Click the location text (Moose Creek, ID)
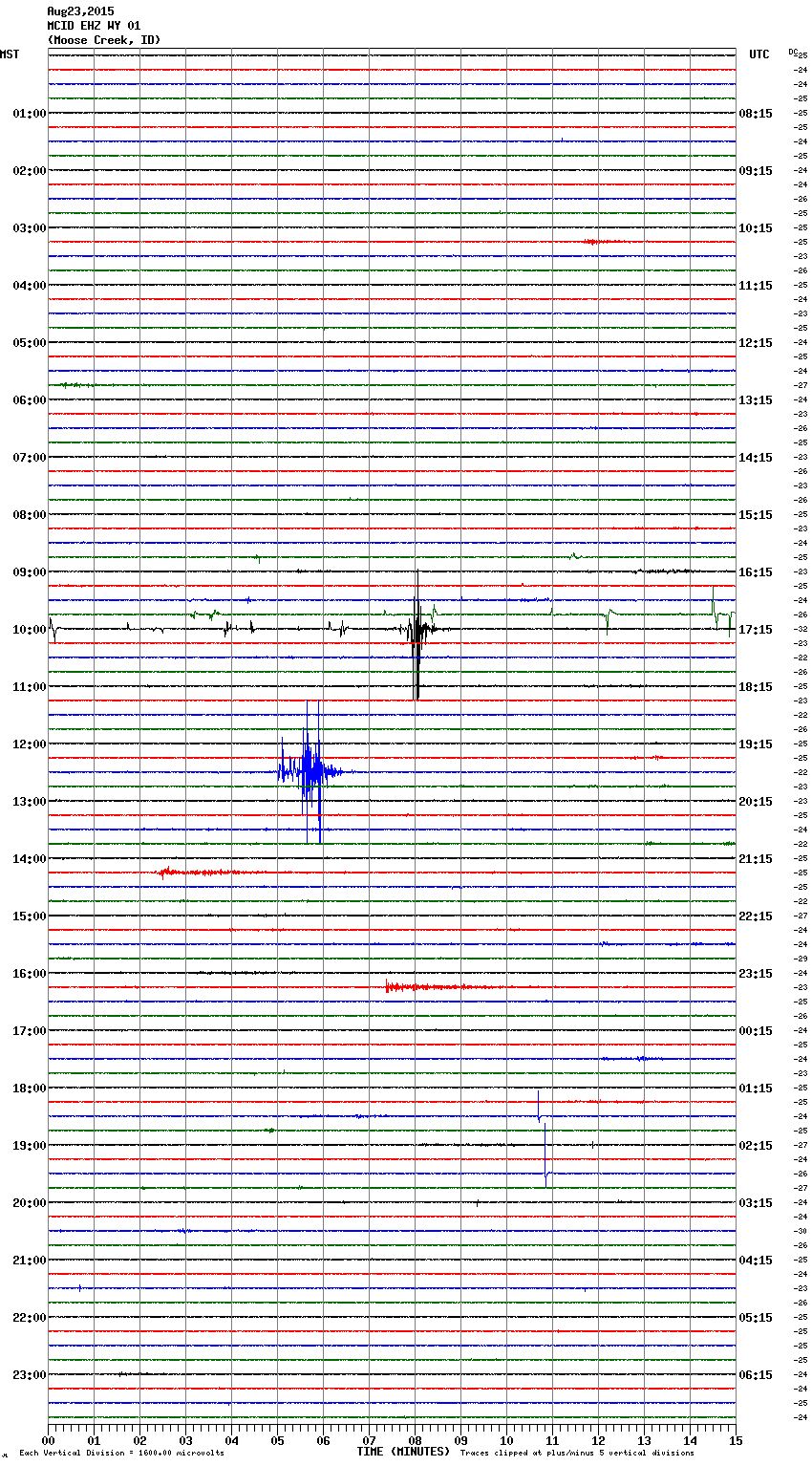This screenshot has width=812, height=1466. click(x=104, y=40)
